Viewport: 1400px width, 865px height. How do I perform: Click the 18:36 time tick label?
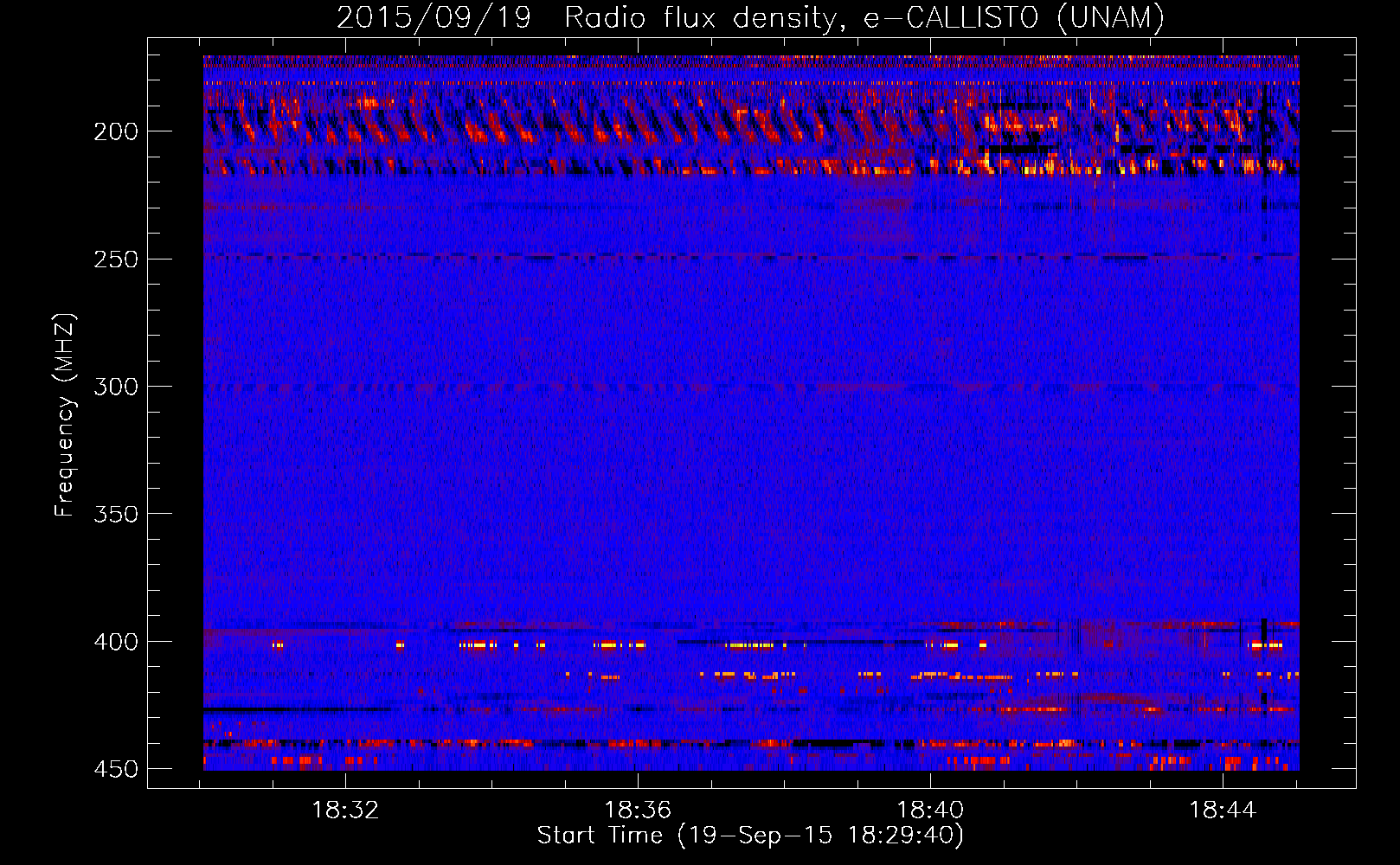[638, 811]
